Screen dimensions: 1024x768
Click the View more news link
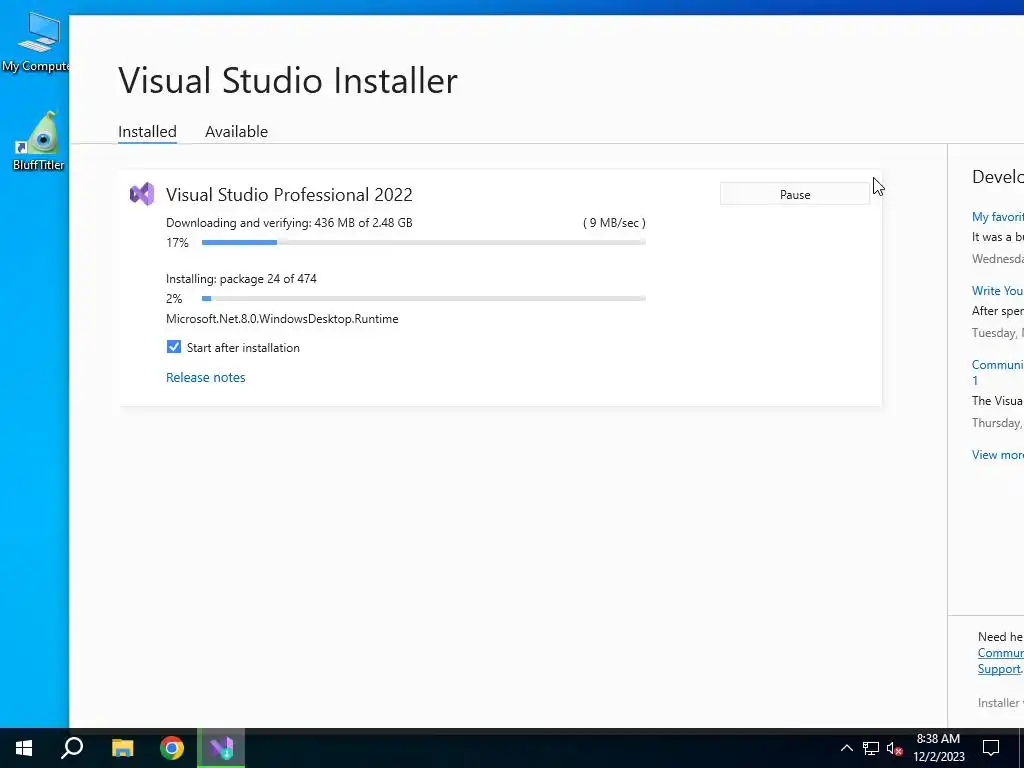pyautogui.click(x=997, y=455)
